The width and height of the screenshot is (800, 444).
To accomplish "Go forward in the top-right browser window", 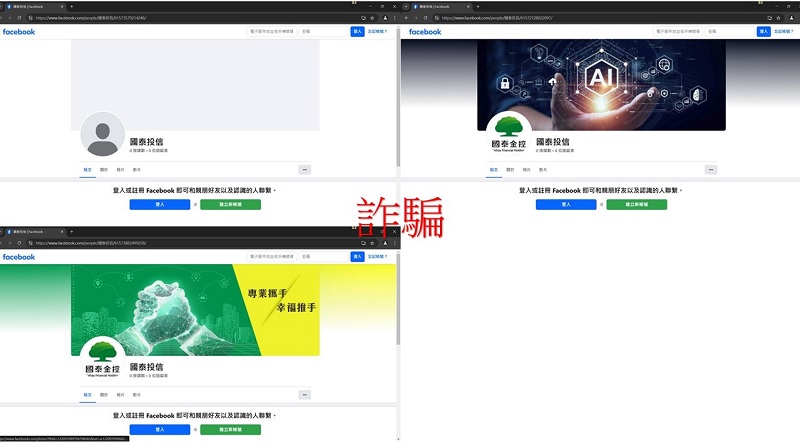I will tap(416, 18).
